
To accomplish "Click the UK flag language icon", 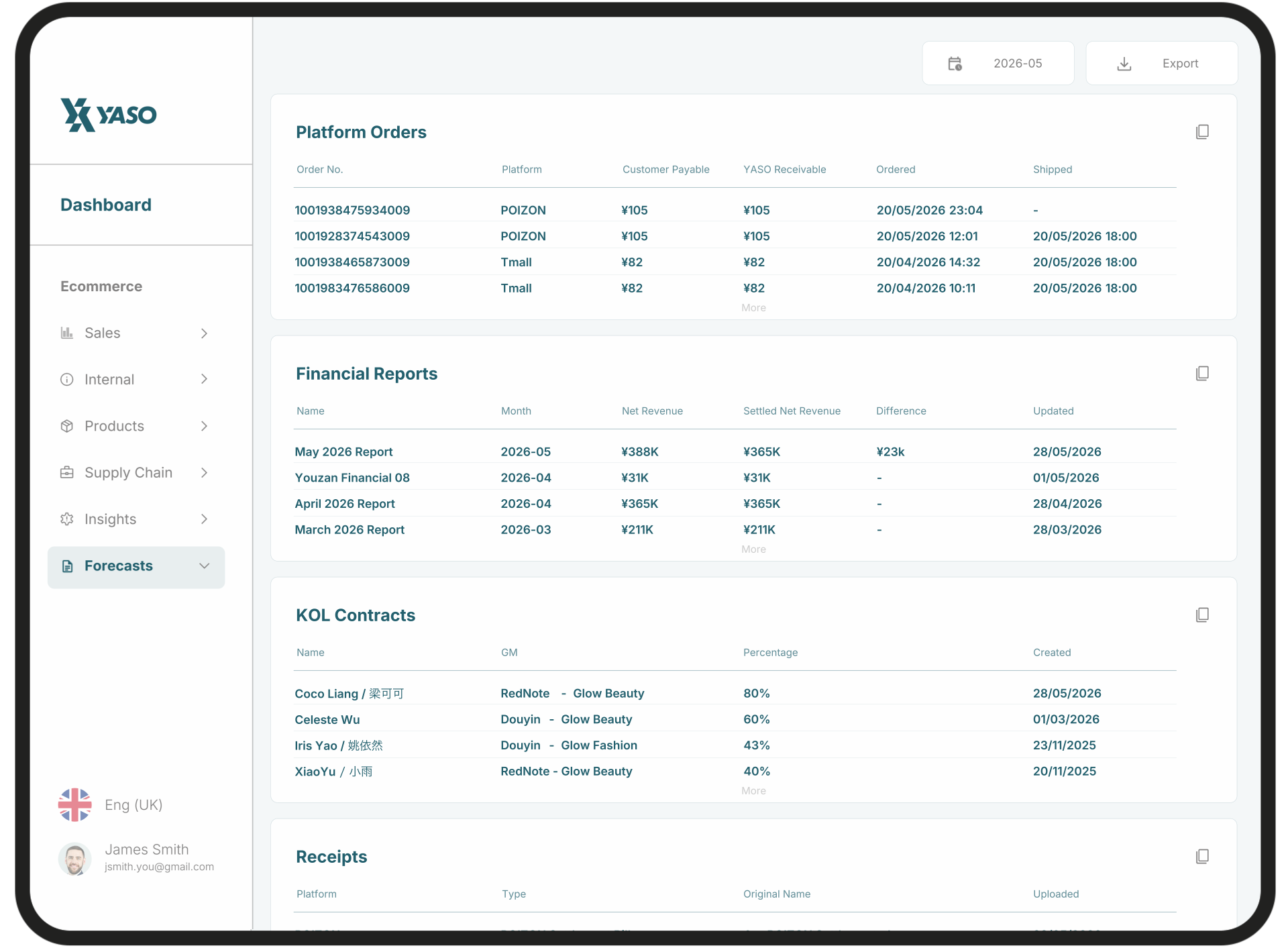I will (x=75, y=804).
